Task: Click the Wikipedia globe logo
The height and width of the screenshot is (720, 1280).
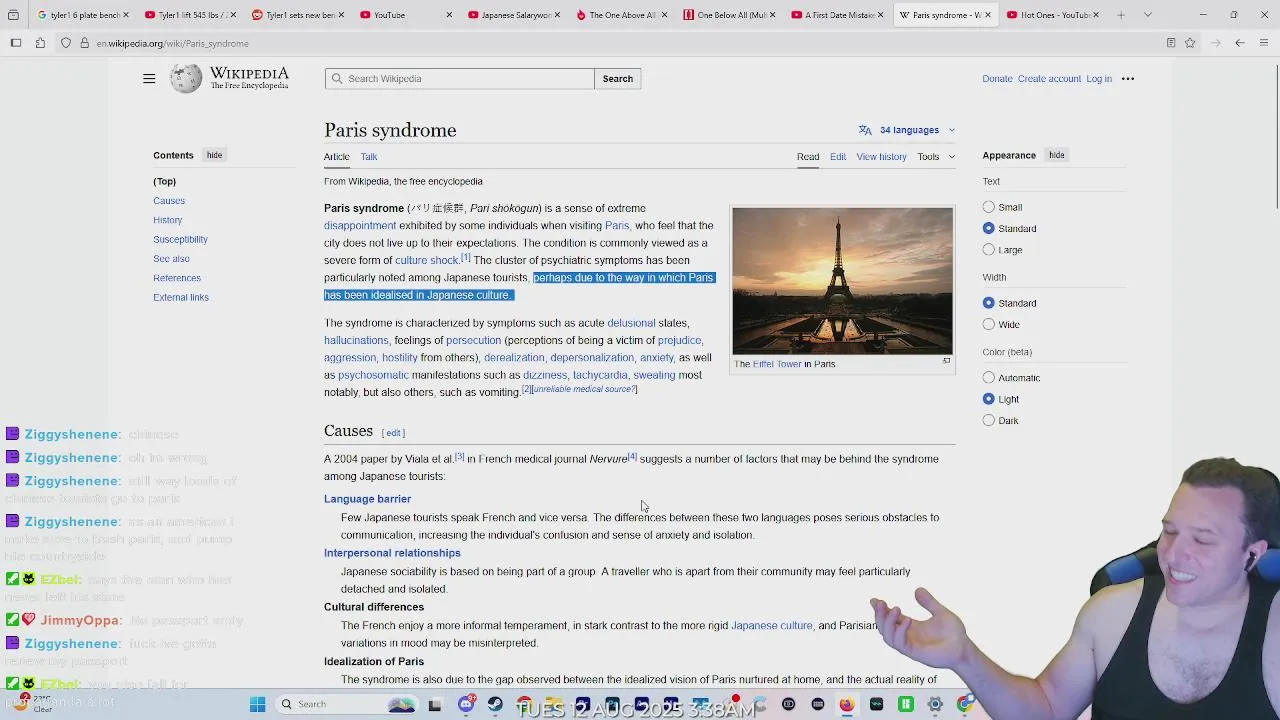Action: tap(186, 79)
